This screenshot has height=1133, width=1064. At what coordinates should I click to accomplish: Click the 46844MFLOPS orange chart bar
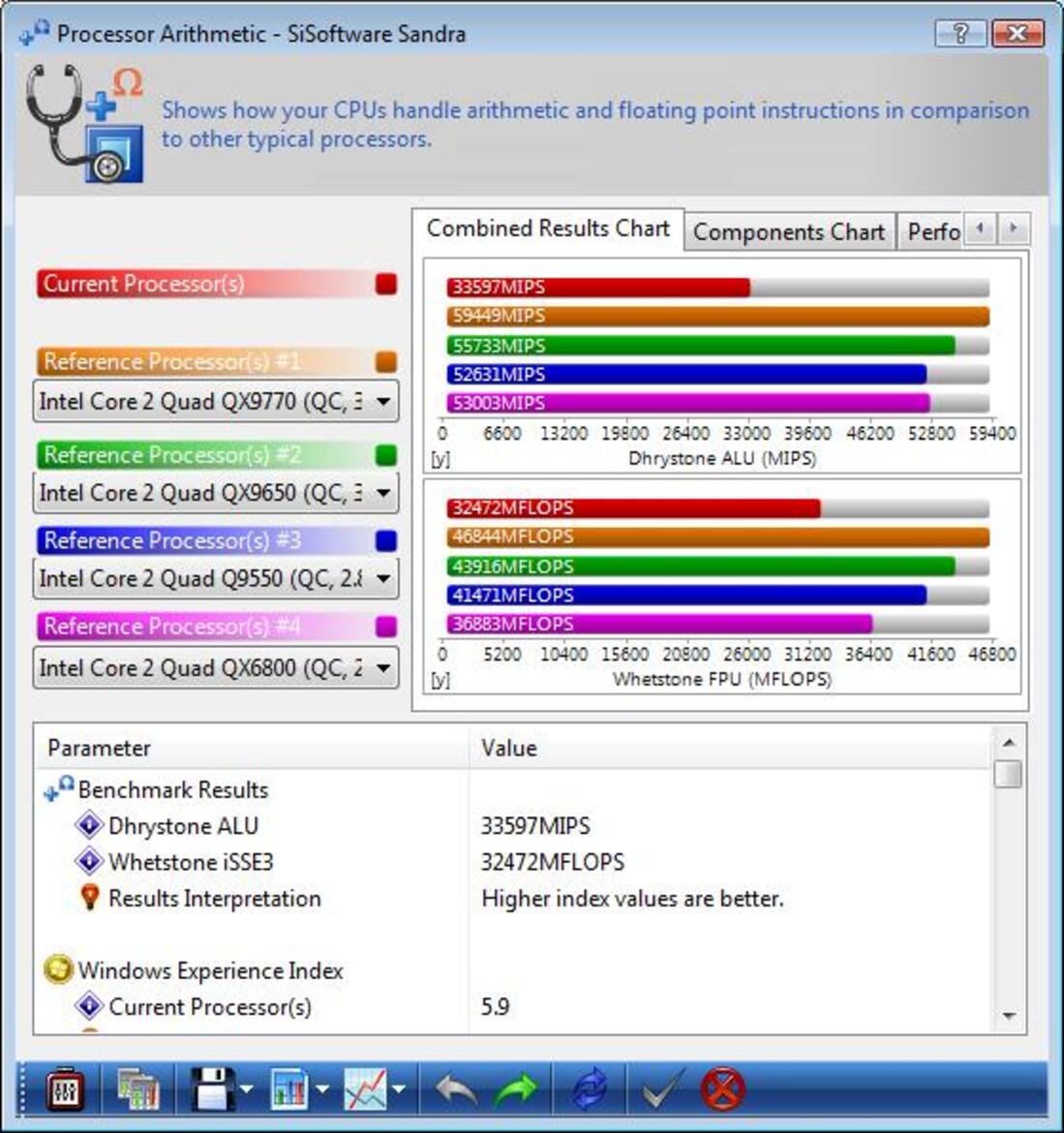click(718, 536)
